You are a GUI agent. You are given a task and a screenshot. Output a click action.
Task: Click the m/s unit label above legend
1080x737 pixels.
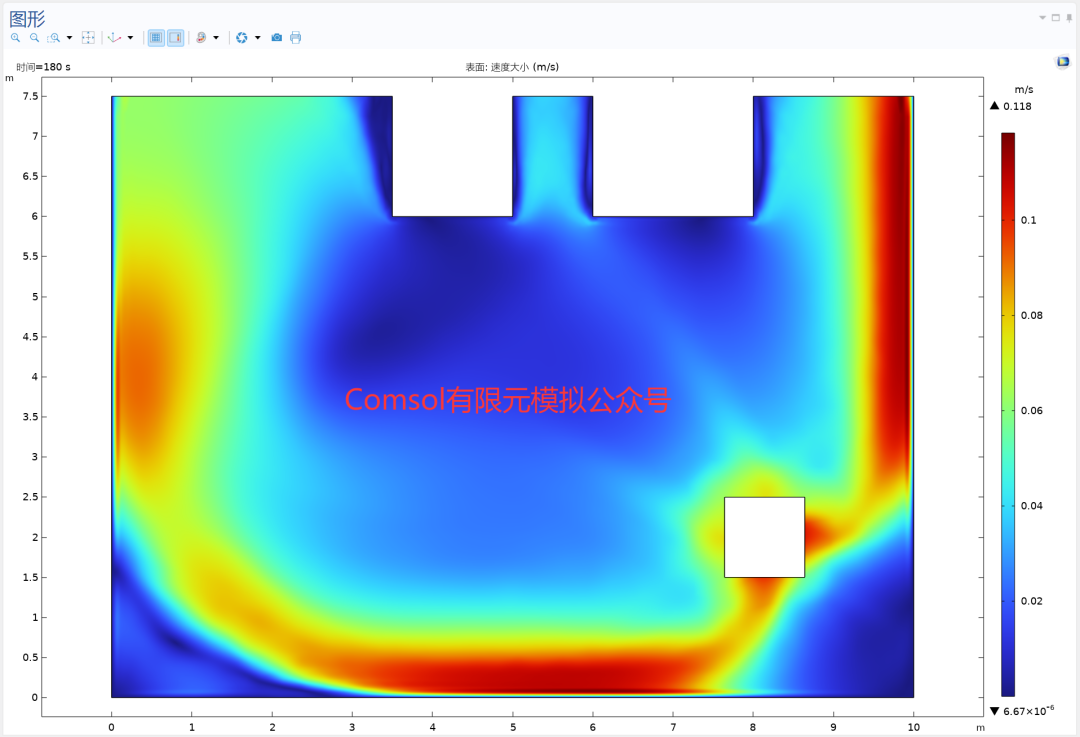[x=1024, y=90]
